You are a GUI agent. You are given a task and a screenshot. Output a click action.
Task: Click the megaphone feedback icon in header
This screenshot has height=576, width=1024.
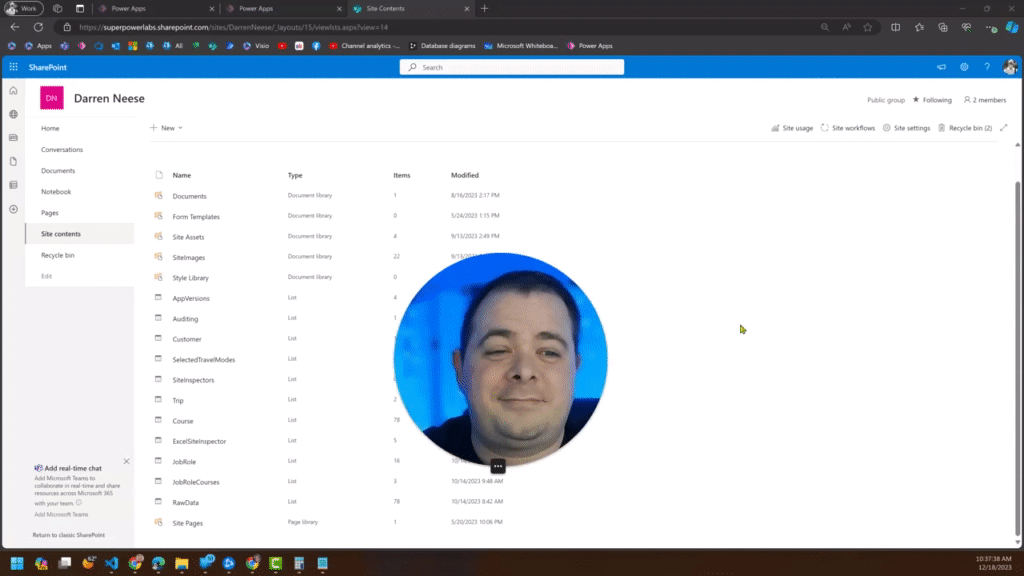point(941,67)
